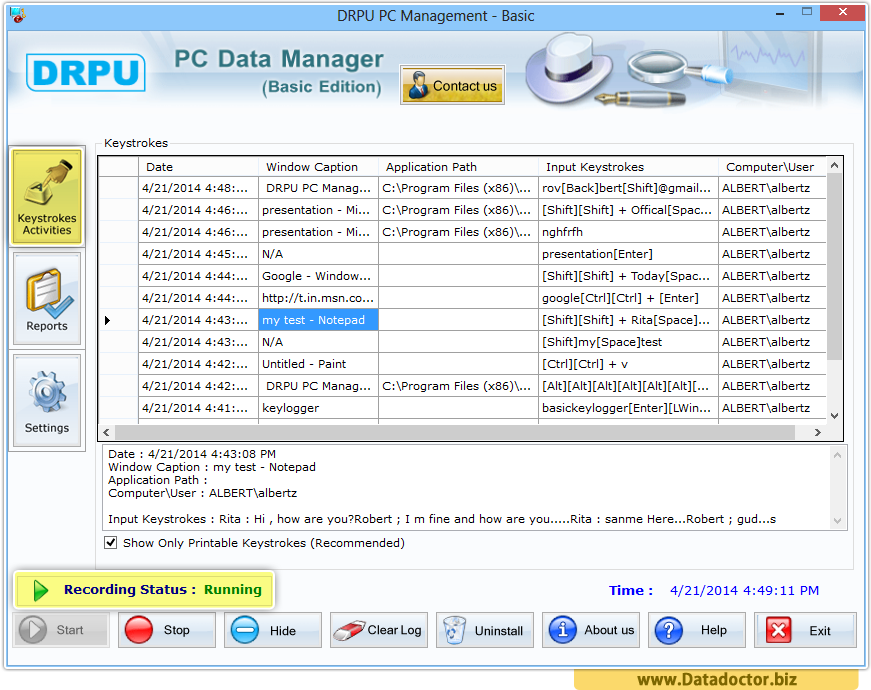Select the '[Shift]my[Space]test' keystrokes cell
Screen dimensions: 871x690
pos(628,342)
